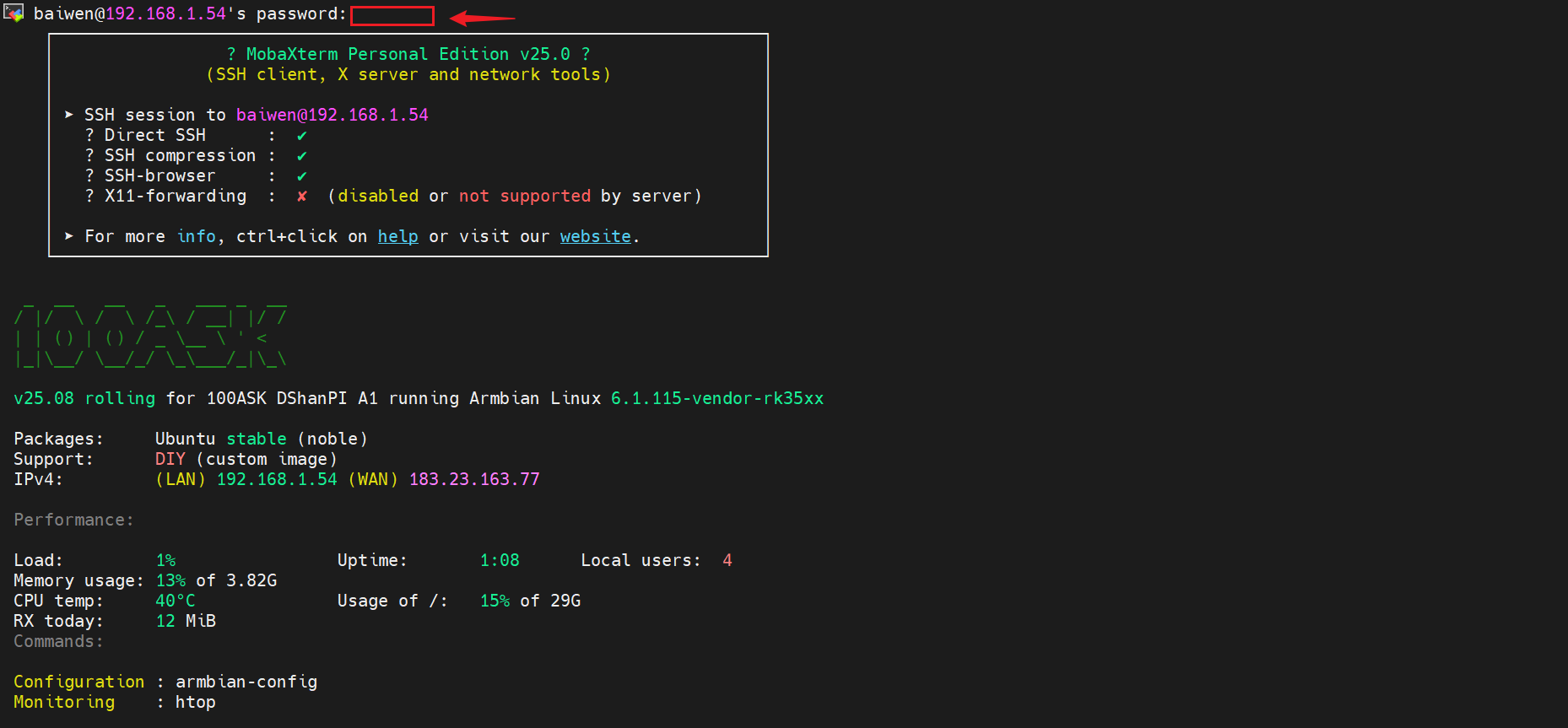Click the magenta baiwen@192.168.1.54 session address
This screenshot has width=1568, height=728.
point(332,115)
